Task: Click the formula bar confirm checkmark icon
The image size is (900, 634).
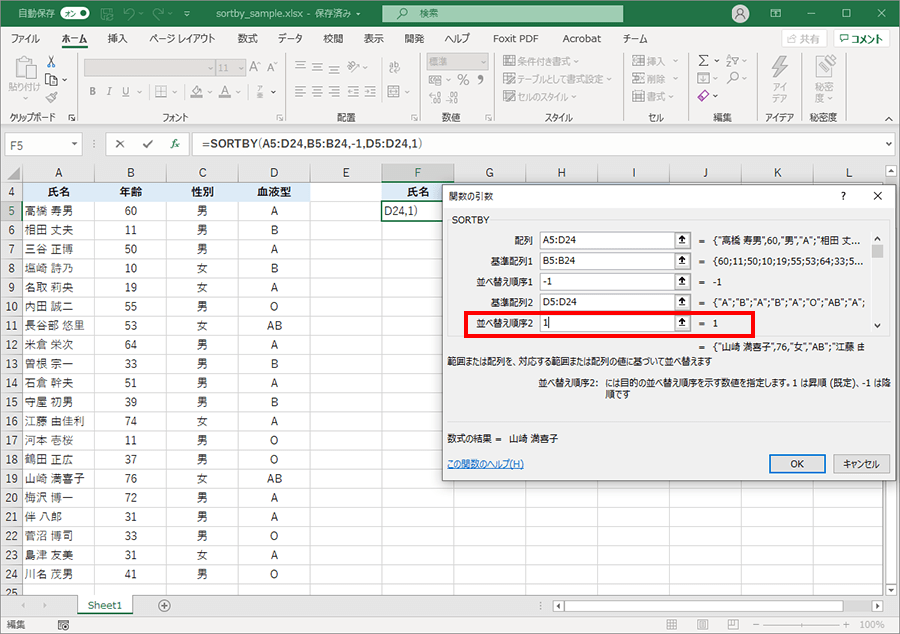Action: click(x=148, y=144)
